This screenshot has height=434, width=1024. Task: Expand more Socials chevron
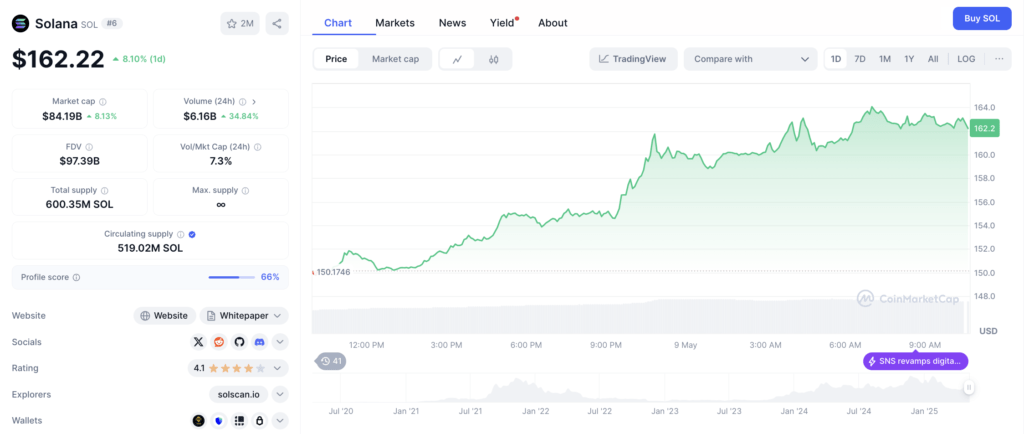pos(280,341)
